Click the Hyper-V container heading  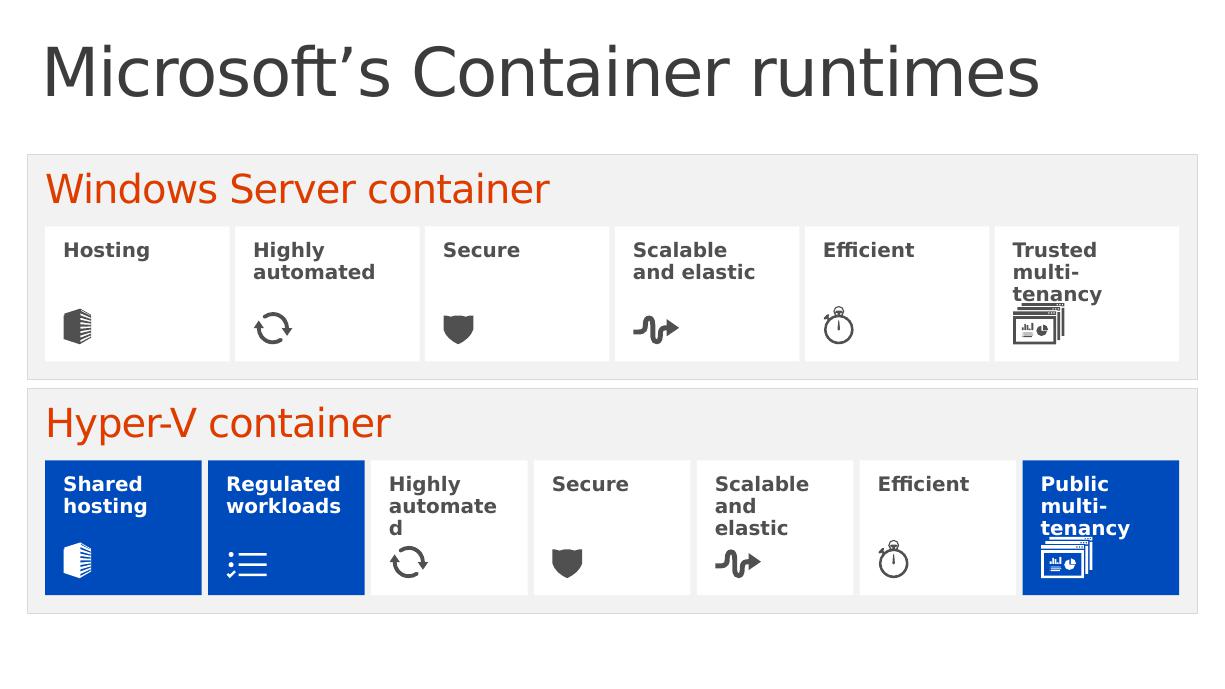coord(218,423)
